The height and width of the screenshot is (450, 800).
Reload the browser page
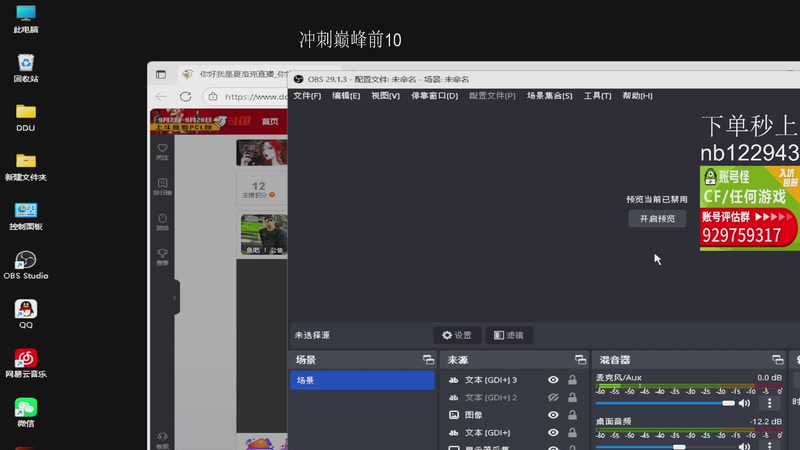point(185,96)
